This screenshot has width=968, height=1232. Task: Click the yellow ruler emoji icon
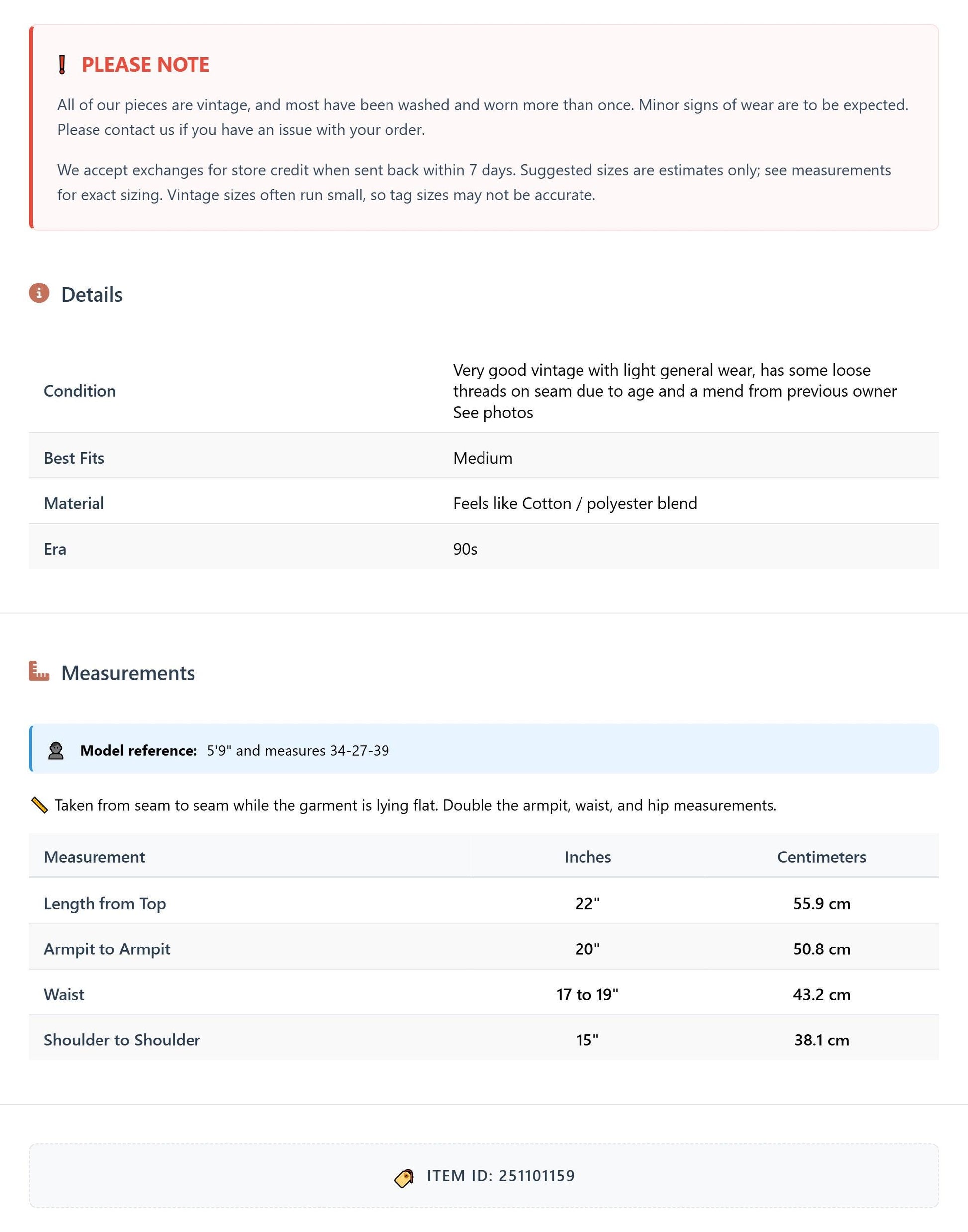click(39, 805)
